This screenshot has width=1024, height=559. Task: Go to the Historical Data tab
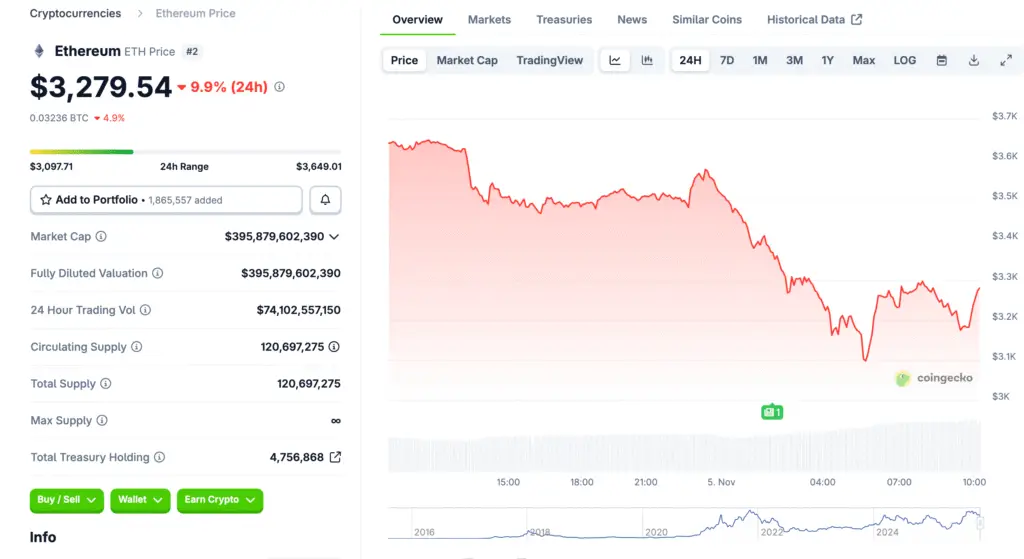[814, 19]
